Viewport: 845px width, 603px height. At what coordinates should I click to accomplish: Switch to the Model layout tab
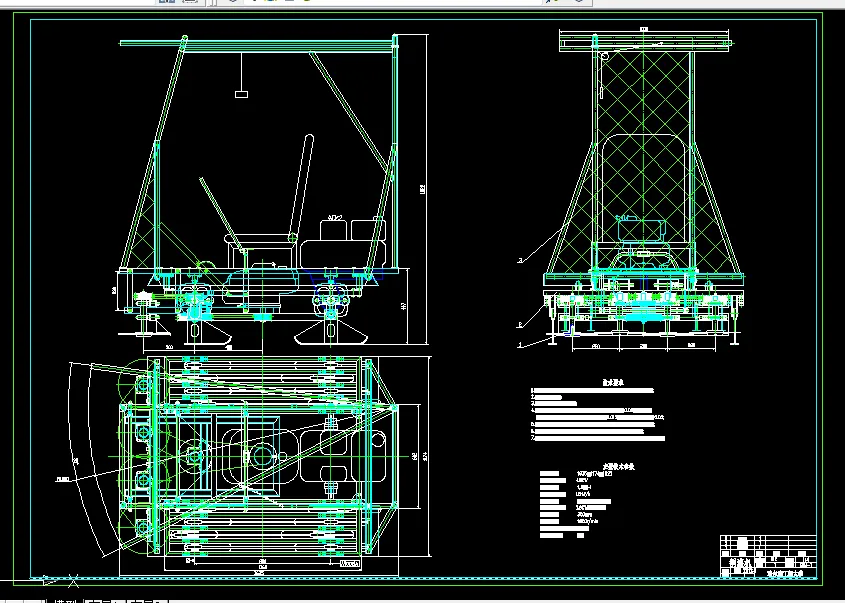point(65,600)
